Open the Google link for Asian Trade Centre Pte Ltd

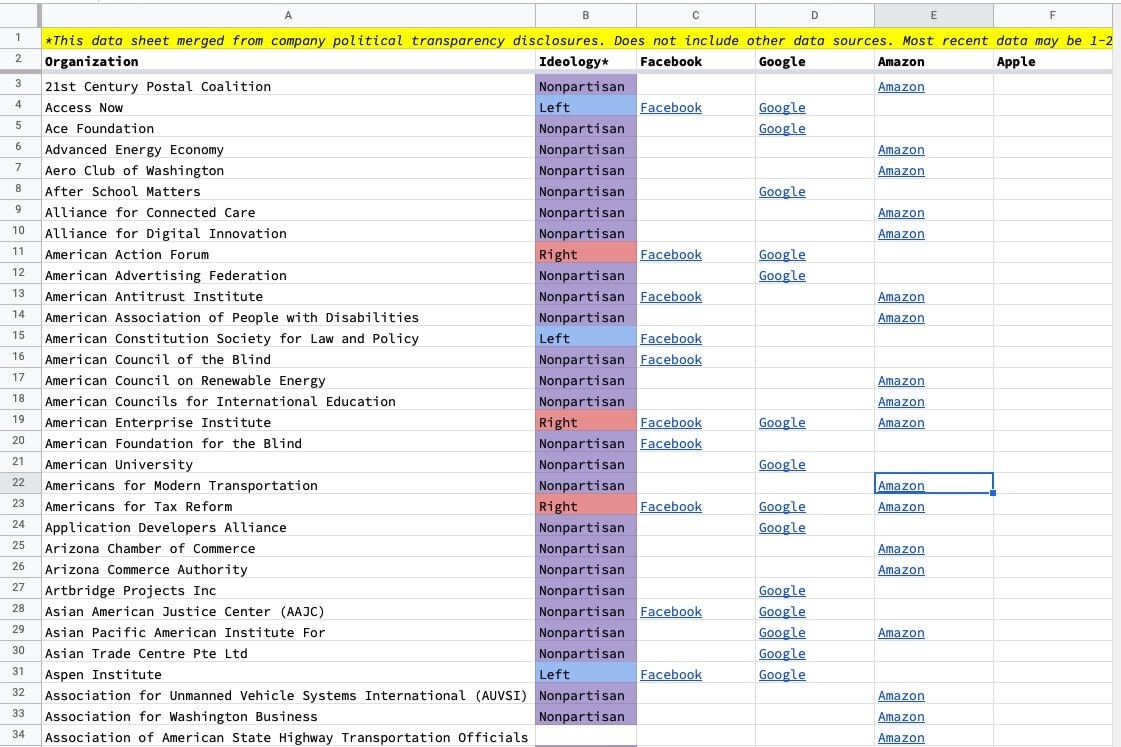[782, 653]
